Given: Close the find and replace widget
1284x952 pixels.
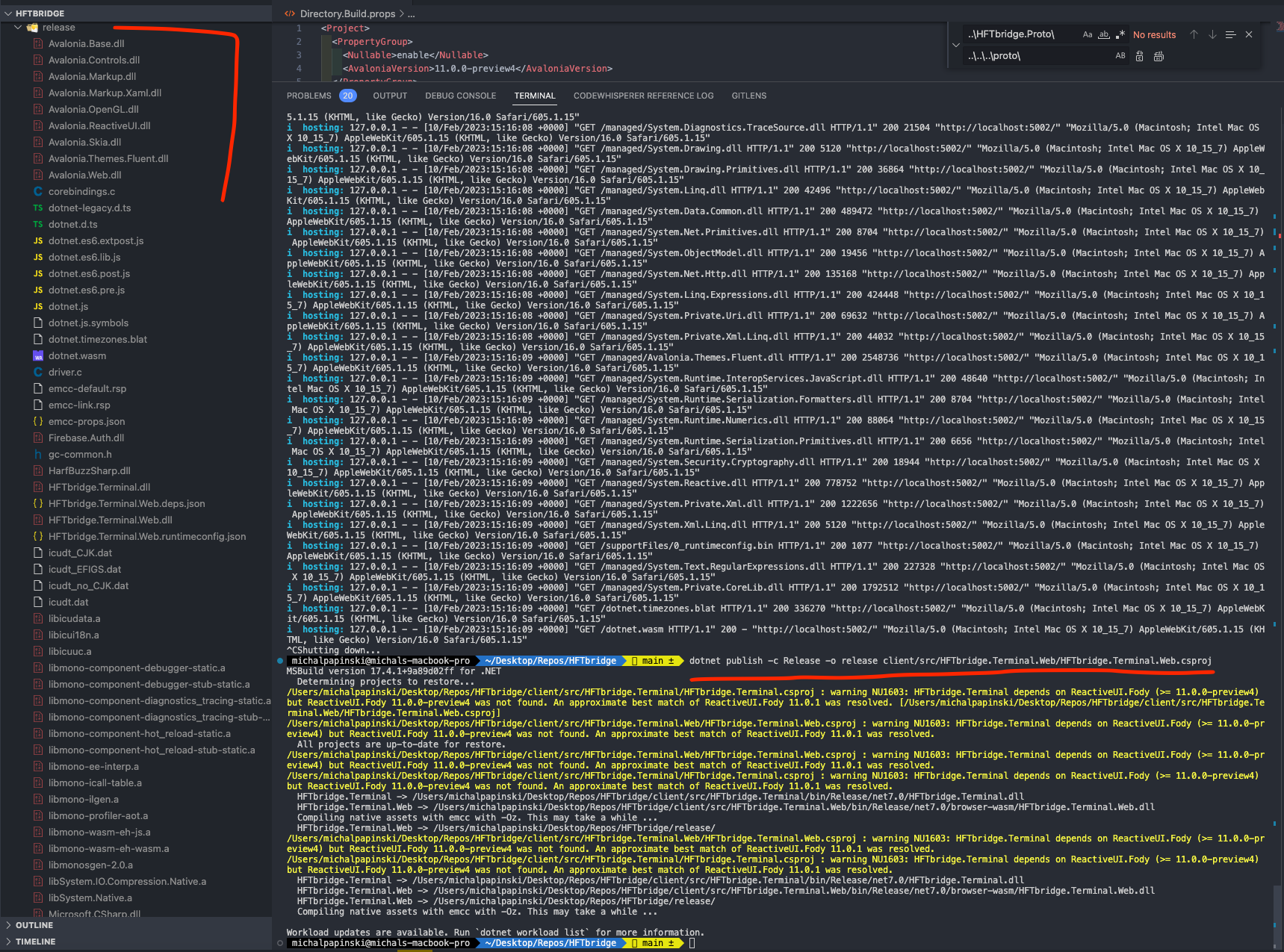Looking at the screenshot, I should [x=1248, y=34].
